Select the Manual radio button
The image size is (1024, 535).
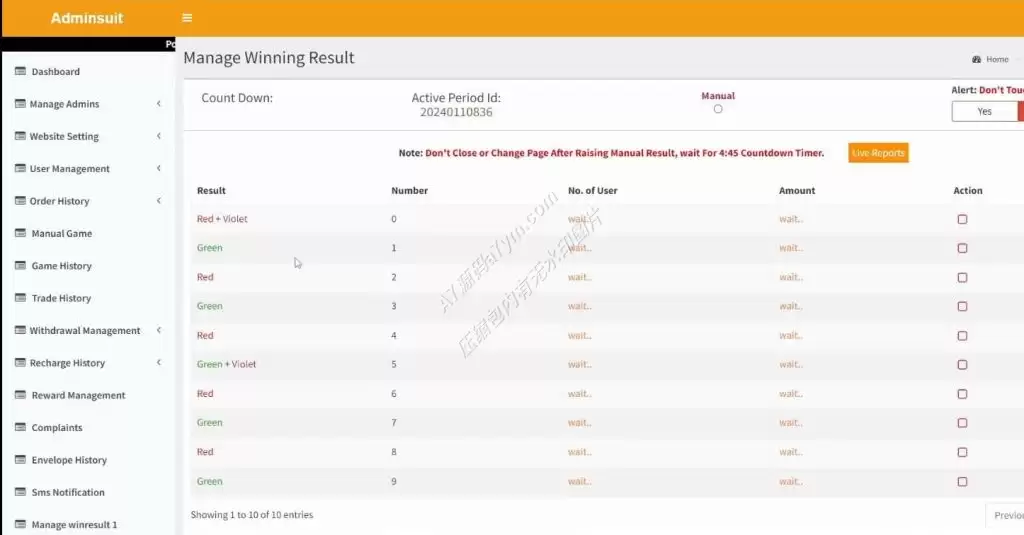(x=718, y=109)
